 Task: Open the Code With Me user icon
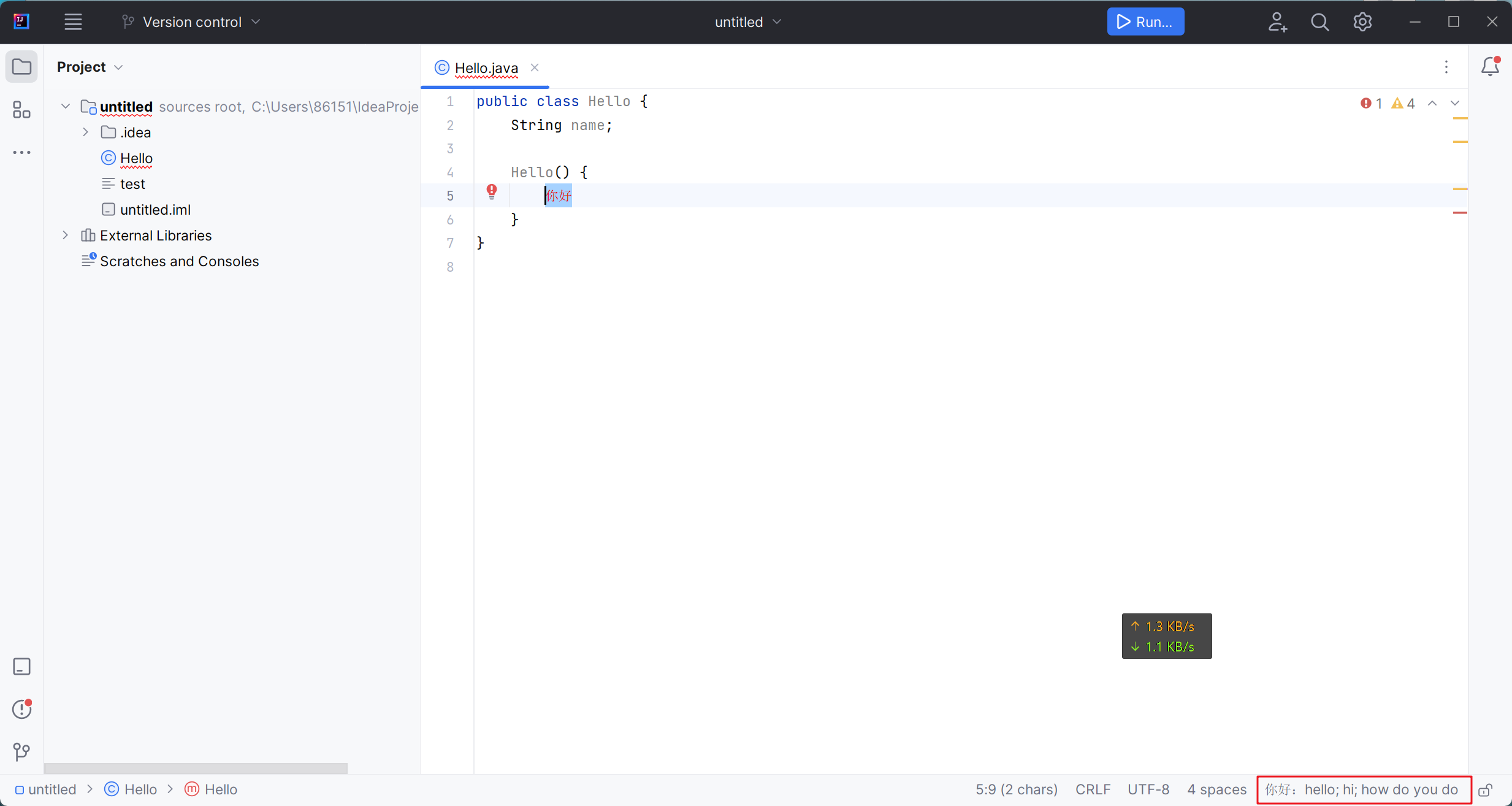(1277, 22)
